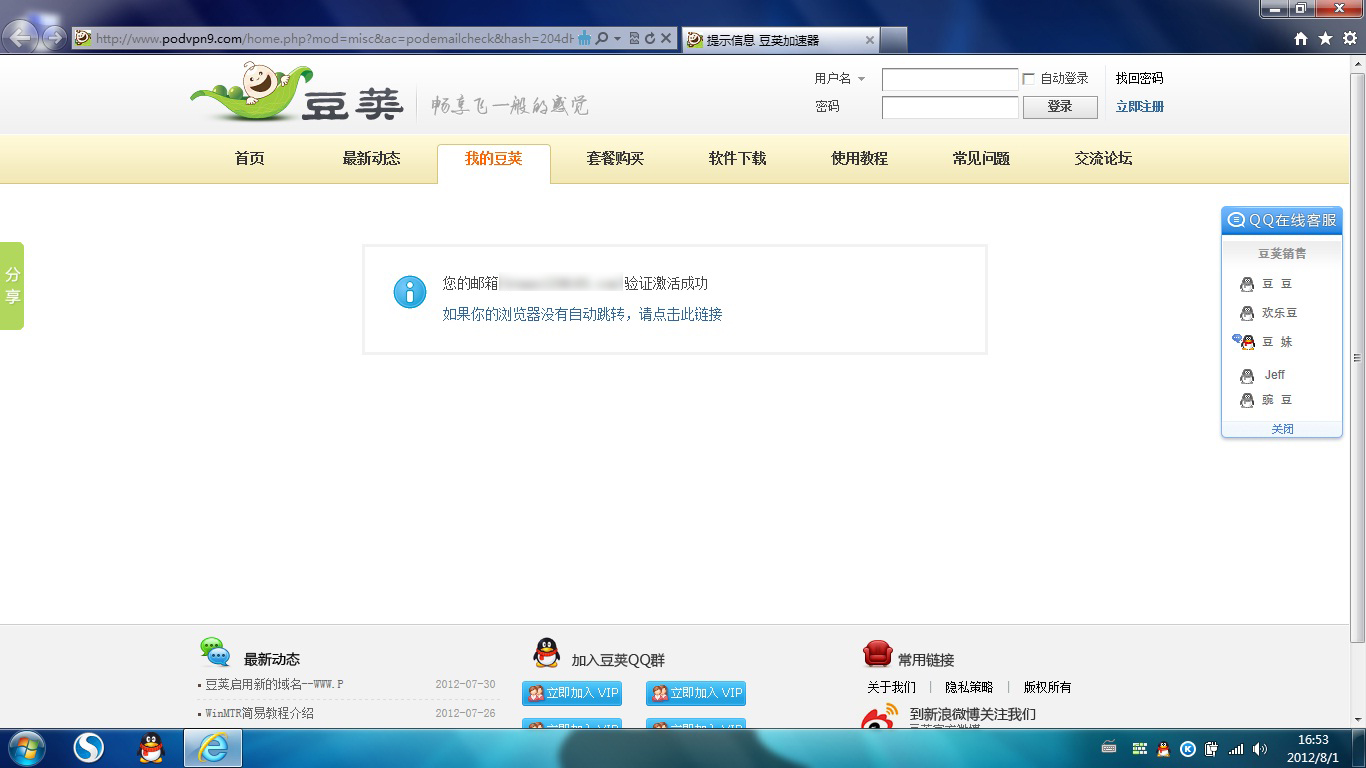Click the red sofa icon beside 常用链接
Image resolution: width=1366 pixels, height=768 pixels.
coord(877,654)
